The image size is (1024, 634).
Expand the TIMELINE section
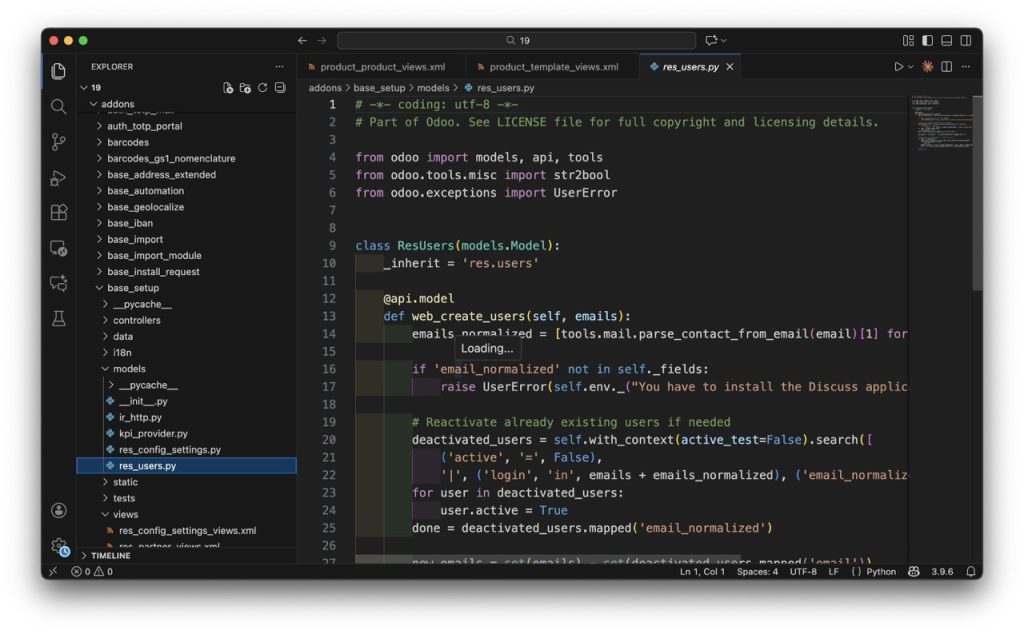point(110,555)
